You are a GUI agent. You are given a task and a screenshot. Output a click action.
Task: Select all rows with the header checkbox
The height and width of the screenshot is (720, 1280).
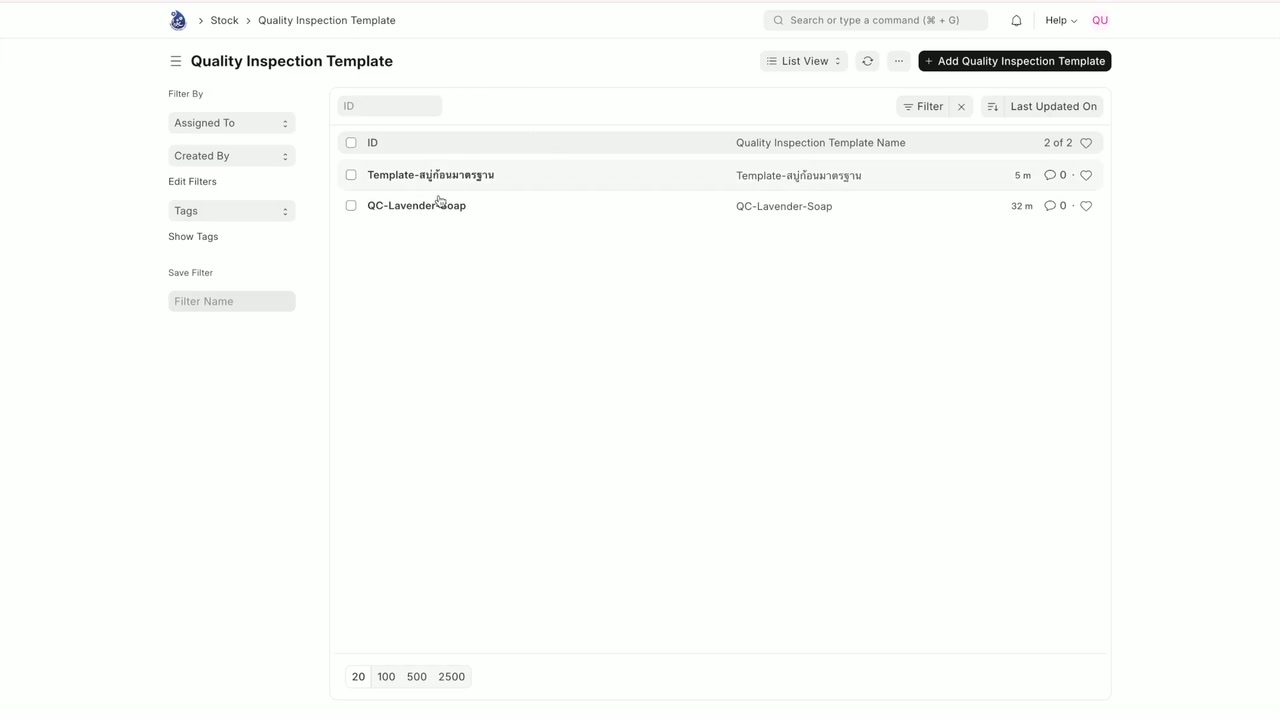(x=351, y=143)
